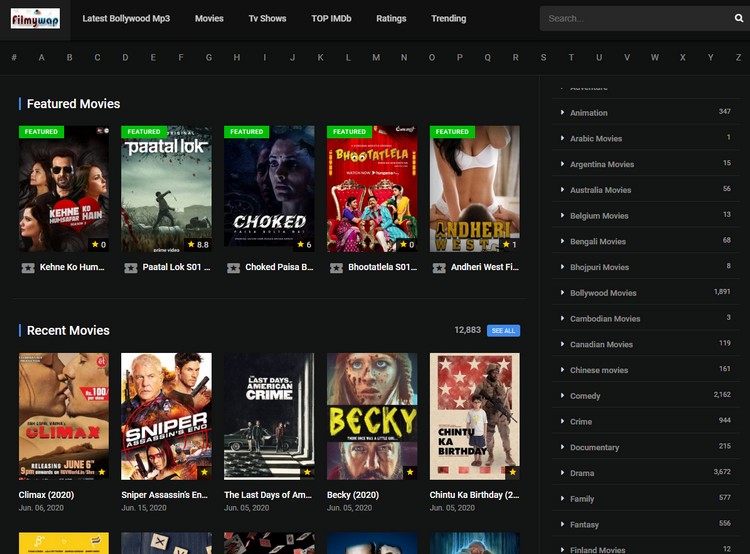Filter titles by letter A
The width and height of the screenshot is (750, 554).
click(x=42, y=57)
